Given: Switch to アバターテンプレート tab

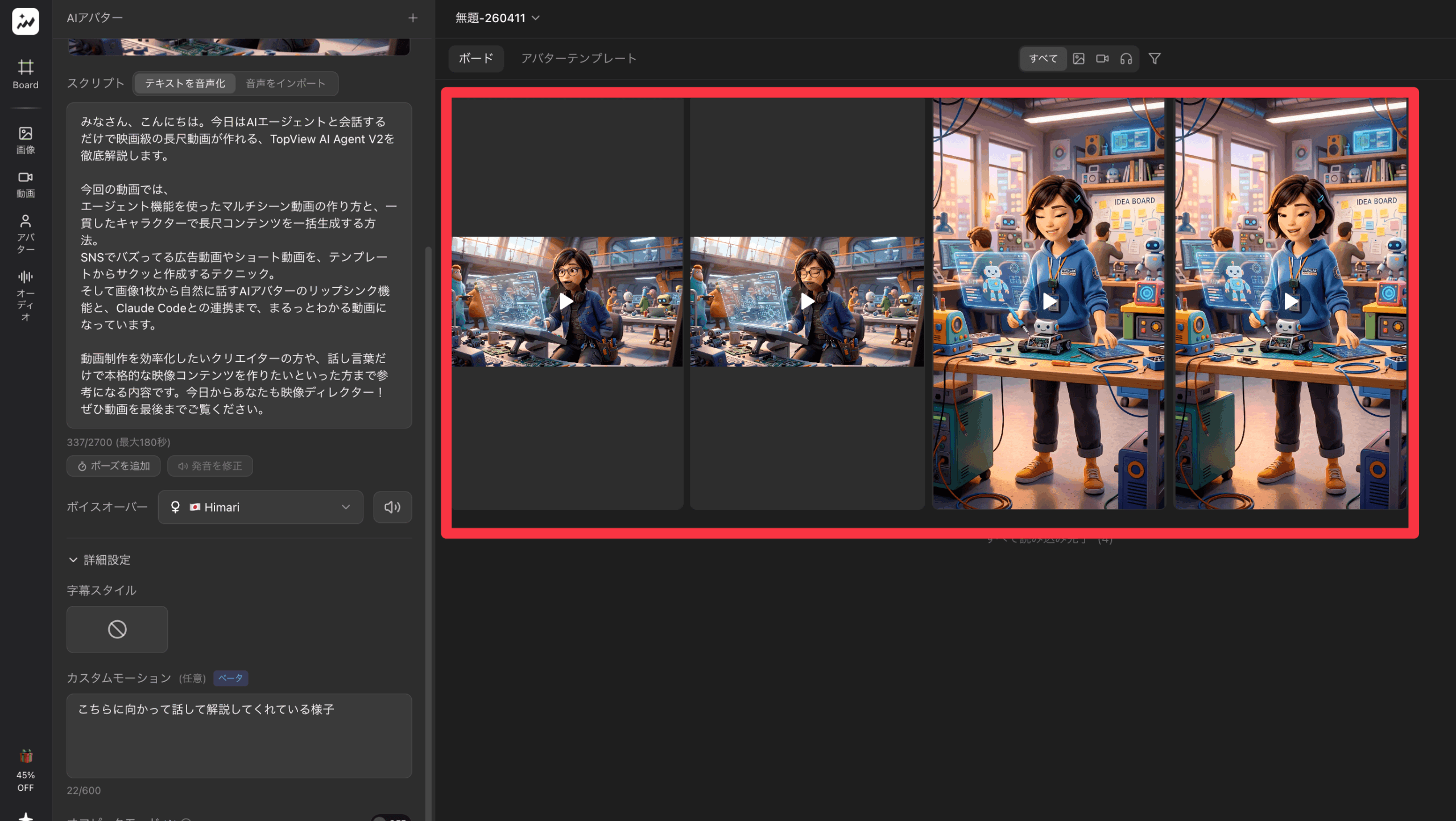Looking at the screenshot, I should [578, 59].
